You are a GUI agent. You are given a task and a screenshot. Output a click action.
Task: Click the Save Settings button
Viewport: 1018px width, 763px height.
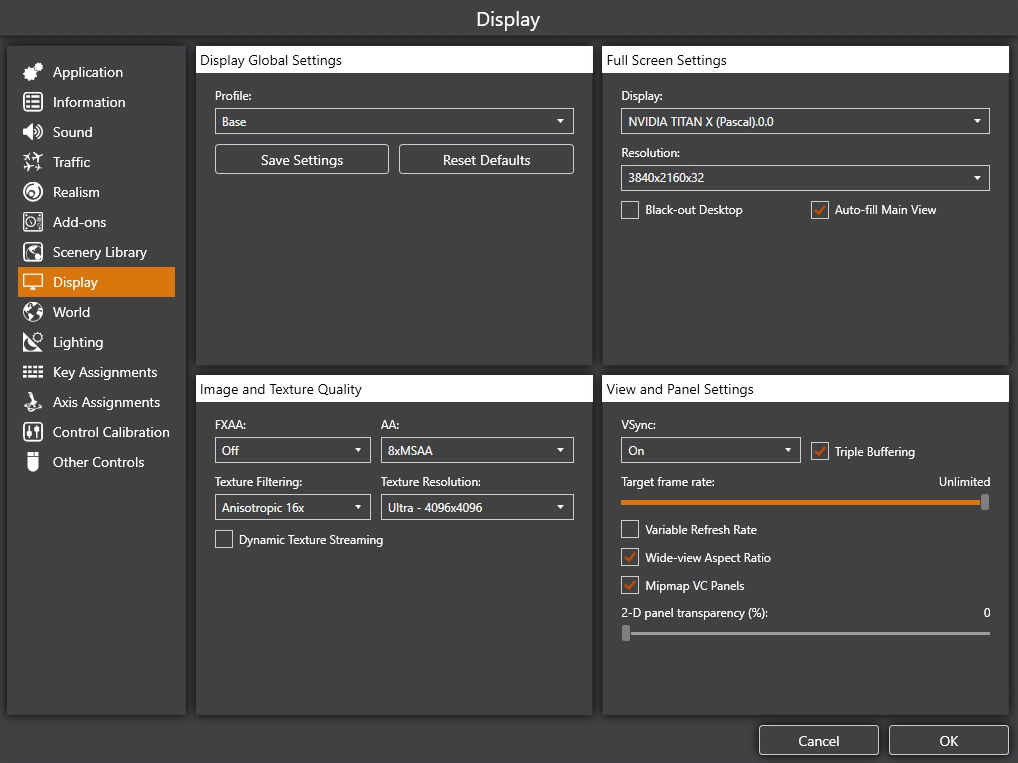(302, 160)
